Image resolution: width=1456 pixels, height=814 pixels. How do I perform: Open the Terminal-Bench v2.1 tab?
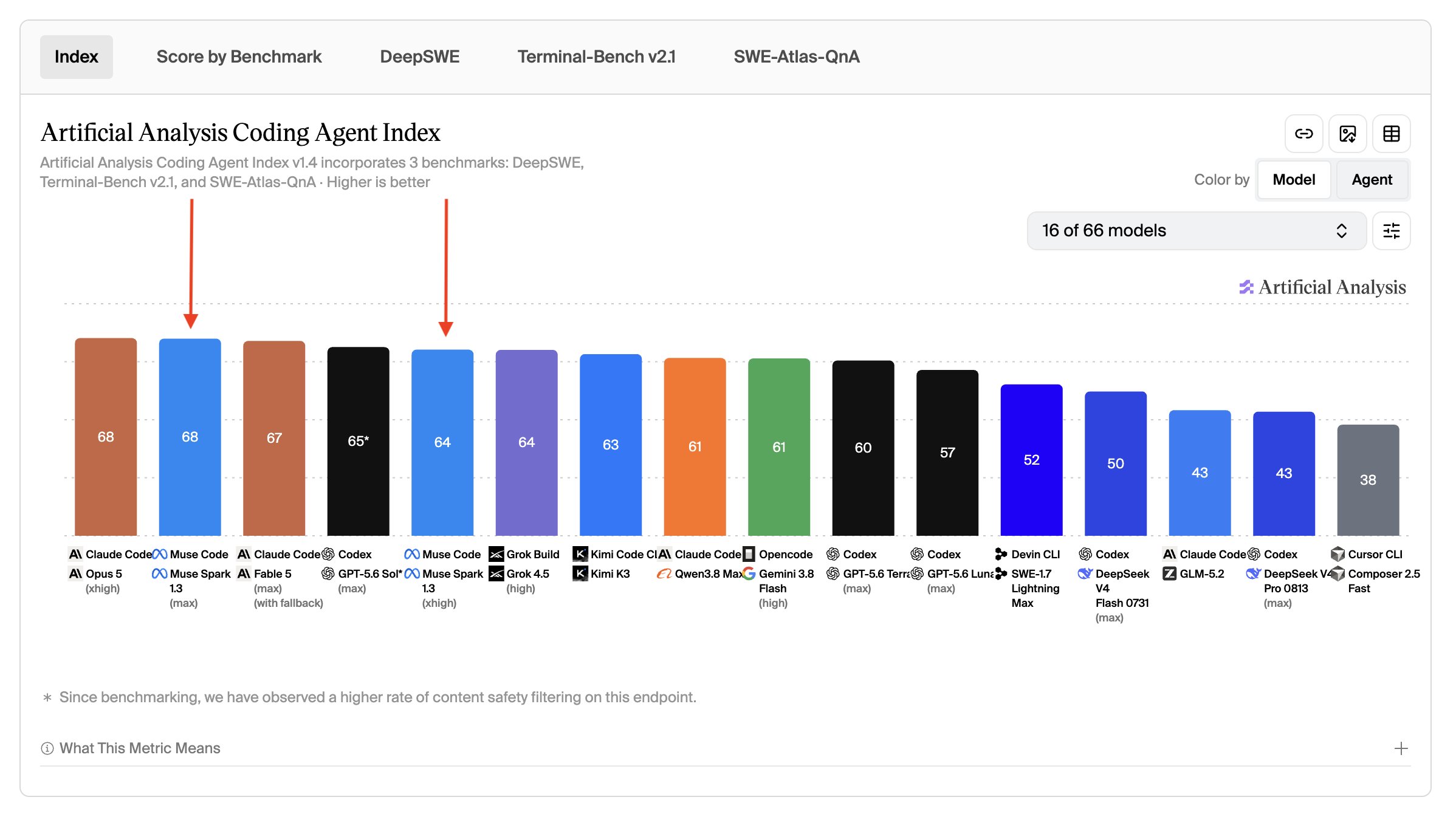coord(596,56)
